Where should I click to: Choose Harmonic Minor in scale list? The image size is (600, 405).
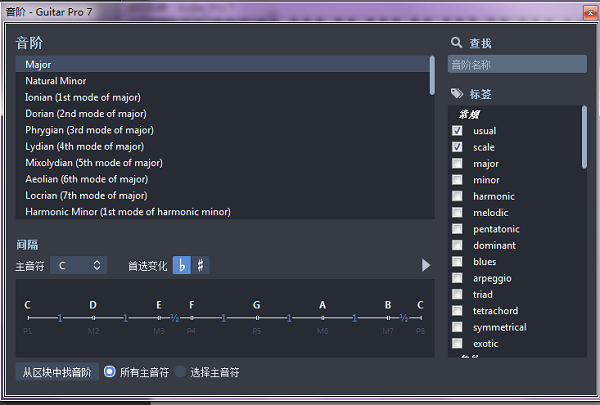tap(127, 212)
